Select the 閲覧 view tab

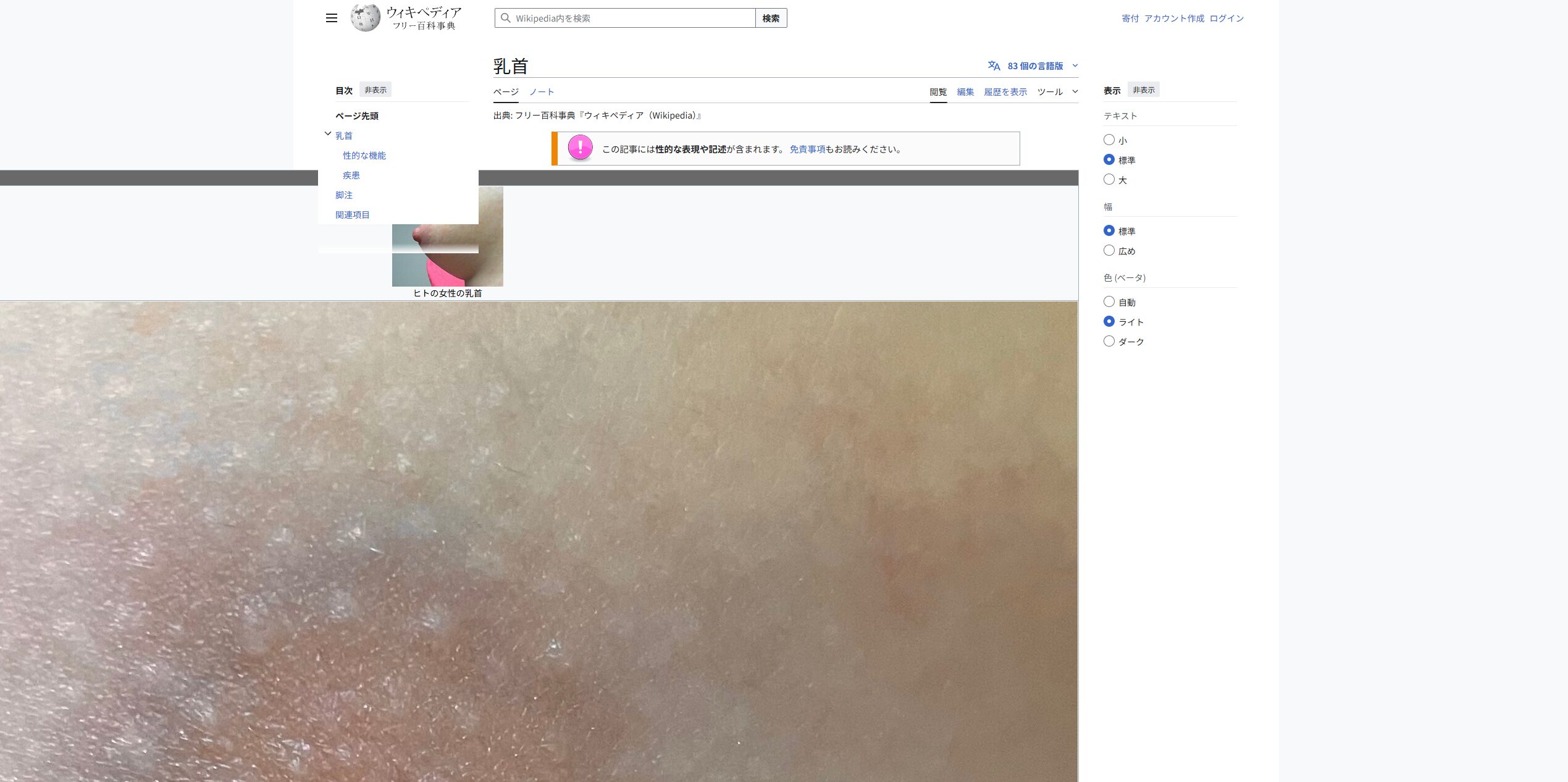click(938, 91)
